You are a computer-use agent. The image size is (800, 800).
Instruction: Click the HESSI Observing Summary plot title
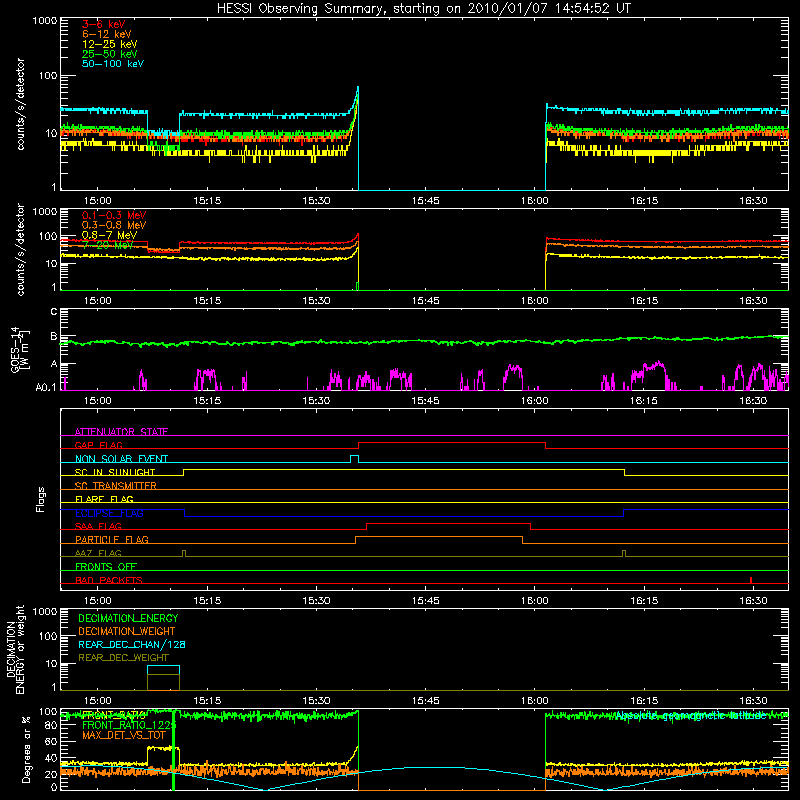423,9
